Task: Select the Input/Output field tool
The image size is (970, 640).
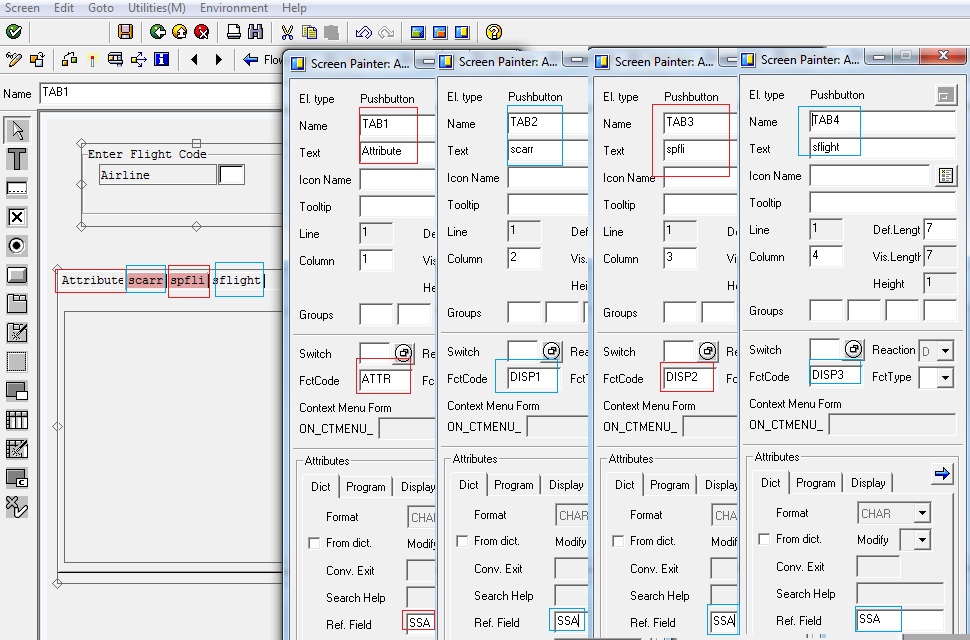Action: [x=15, y=187]
